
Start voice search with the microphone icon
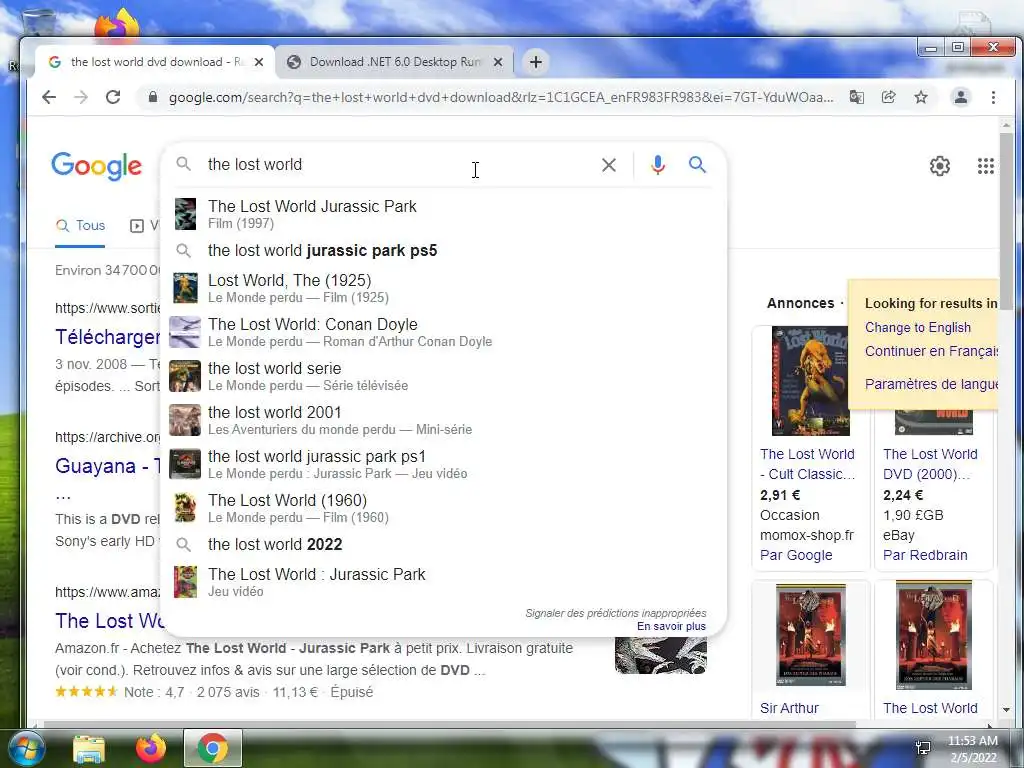click(x=658, y=165)
